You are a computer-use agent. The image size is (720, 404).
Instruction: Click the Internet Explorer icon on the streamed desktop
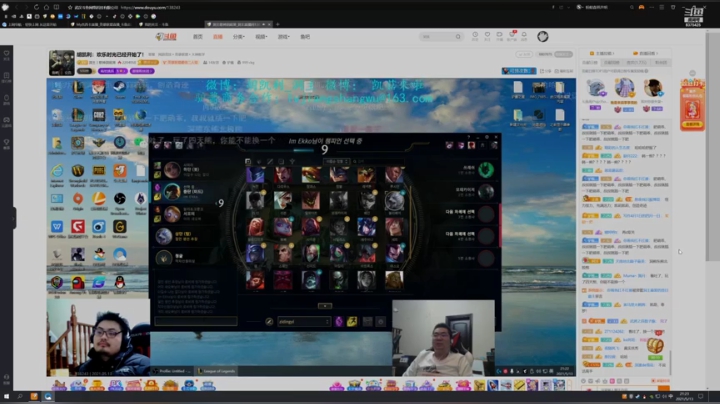click(x=57, y=172)
